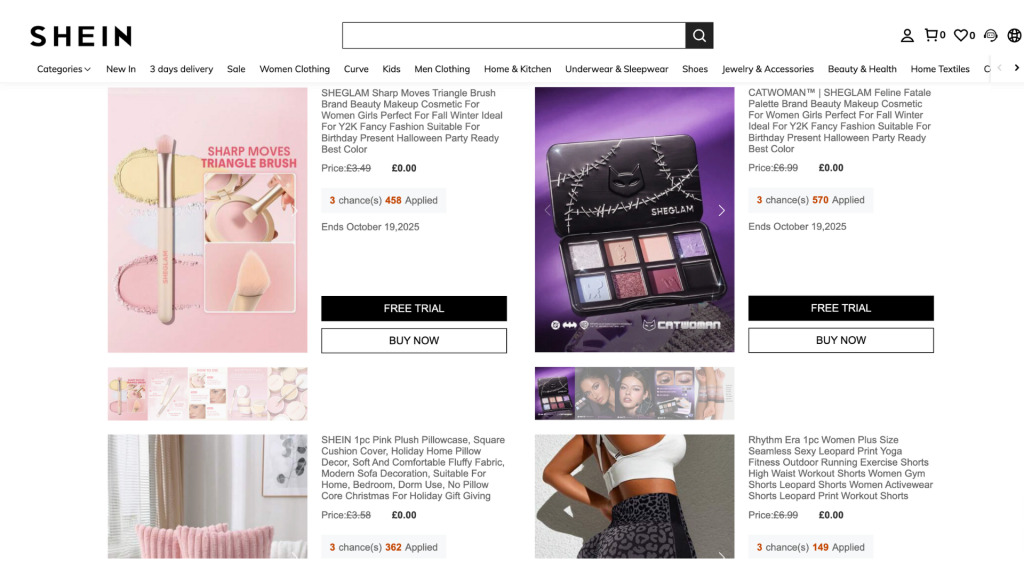Image resolution: width=1024 pixels, height=576 pixels.
Task: Click BUY NOW for Catwoman palette
Action: click(x=840, y=340)
